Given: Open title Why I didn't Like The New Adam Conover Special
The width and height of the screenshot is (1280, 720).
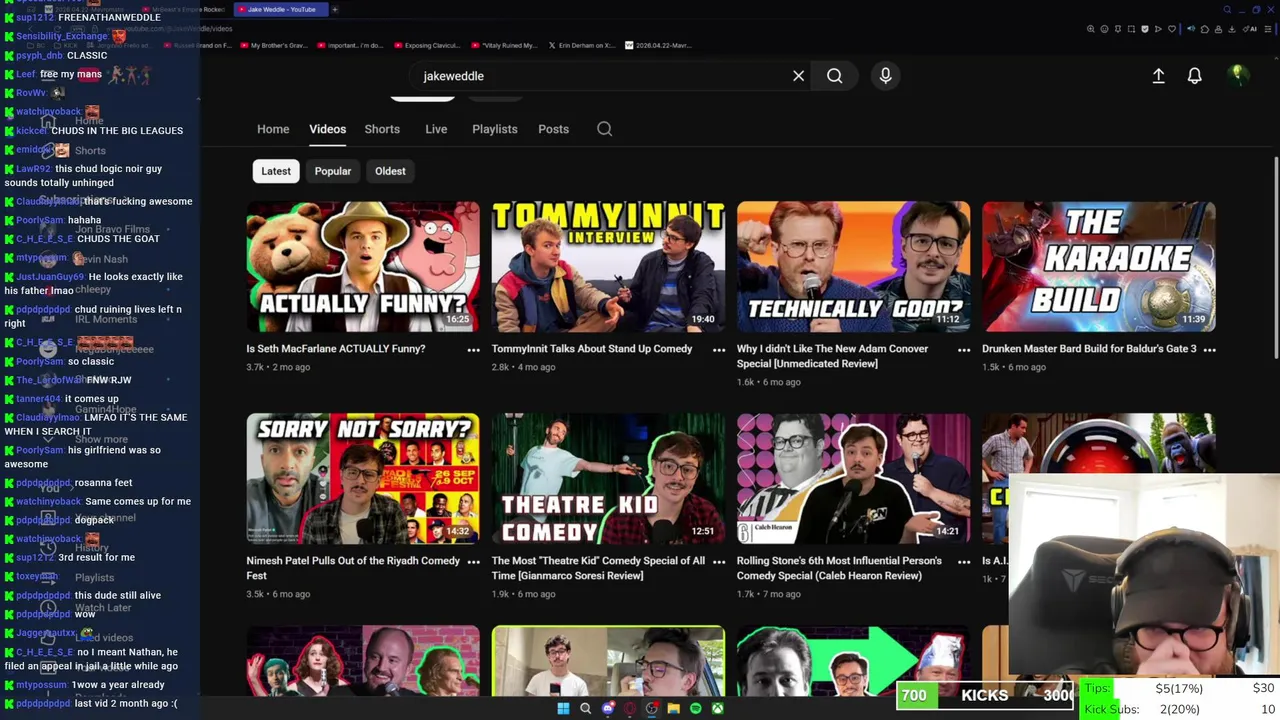Looking at the screenshot, I should pos(832,356).
